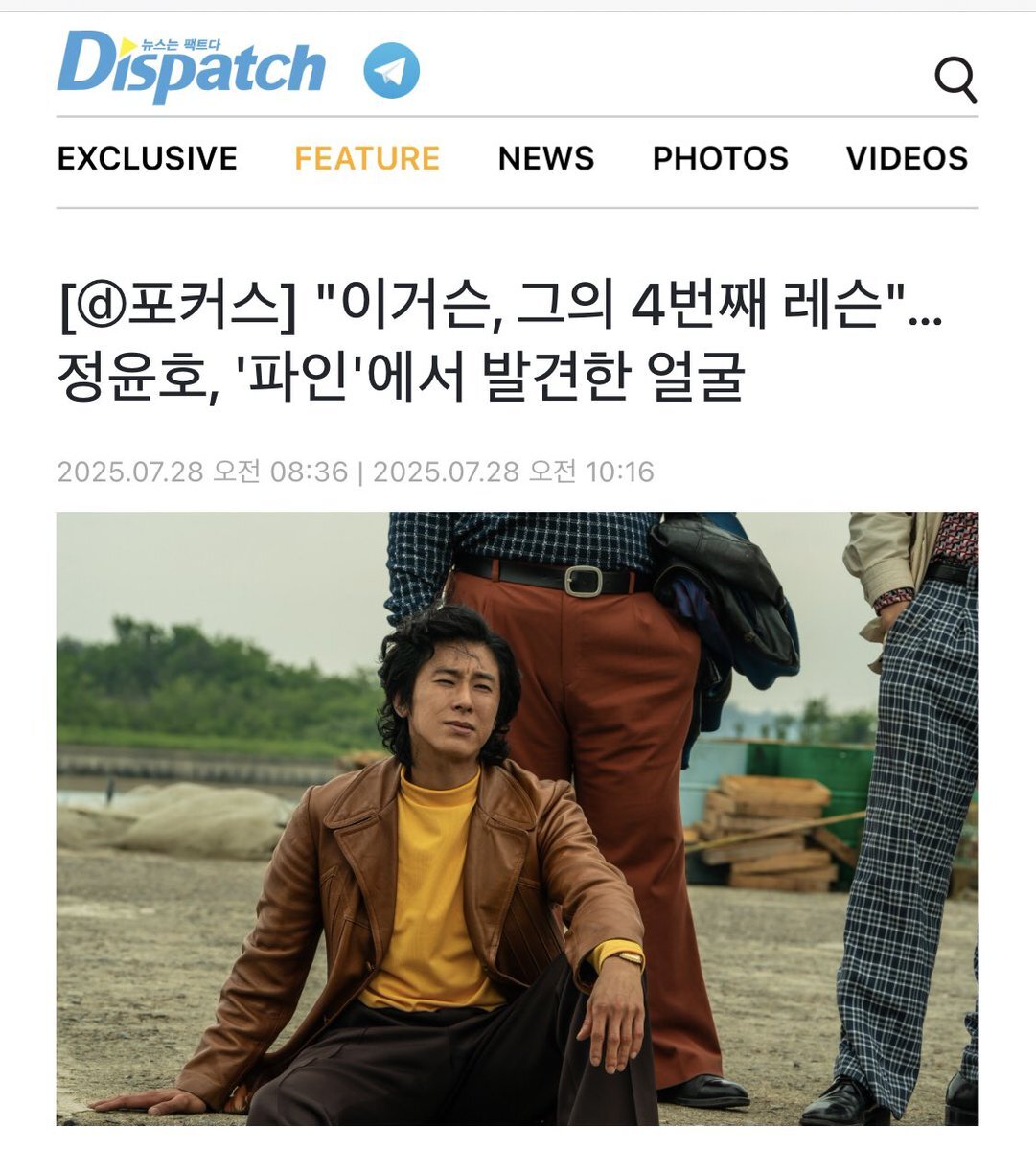Click the yellow arrow in Dispatch logo
Viewport: 1036px width, 1150px height.
128,45
